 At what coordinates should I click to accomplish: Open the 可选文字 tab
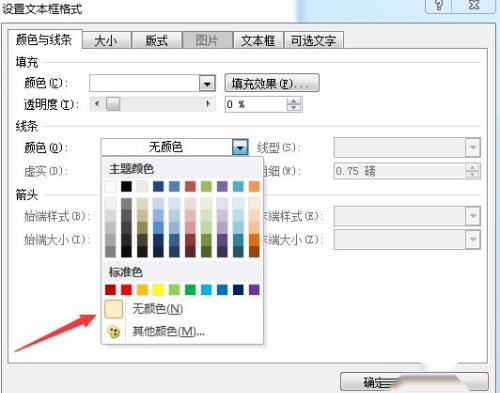pos(313,40)
